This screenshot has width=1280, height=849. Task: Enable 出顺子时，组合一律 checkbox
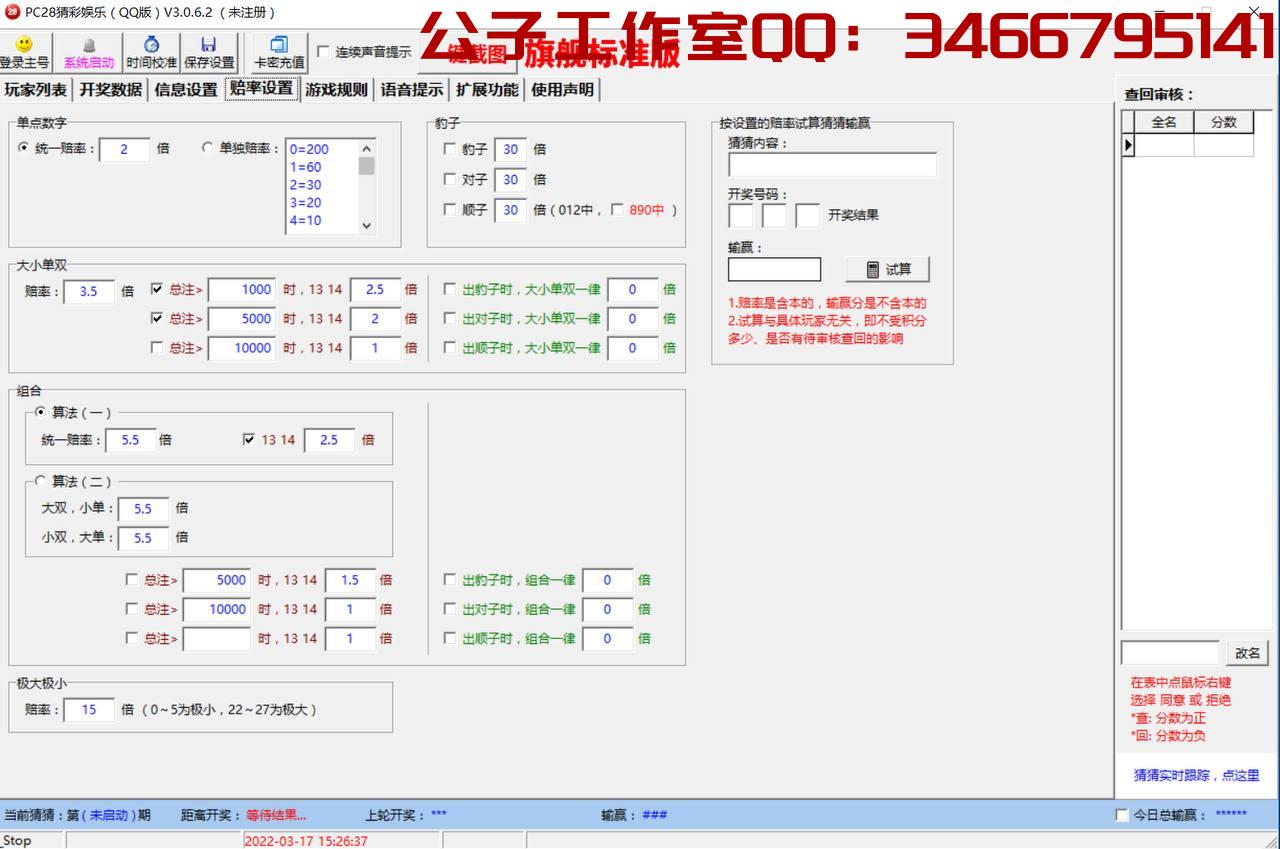(450, 638)
